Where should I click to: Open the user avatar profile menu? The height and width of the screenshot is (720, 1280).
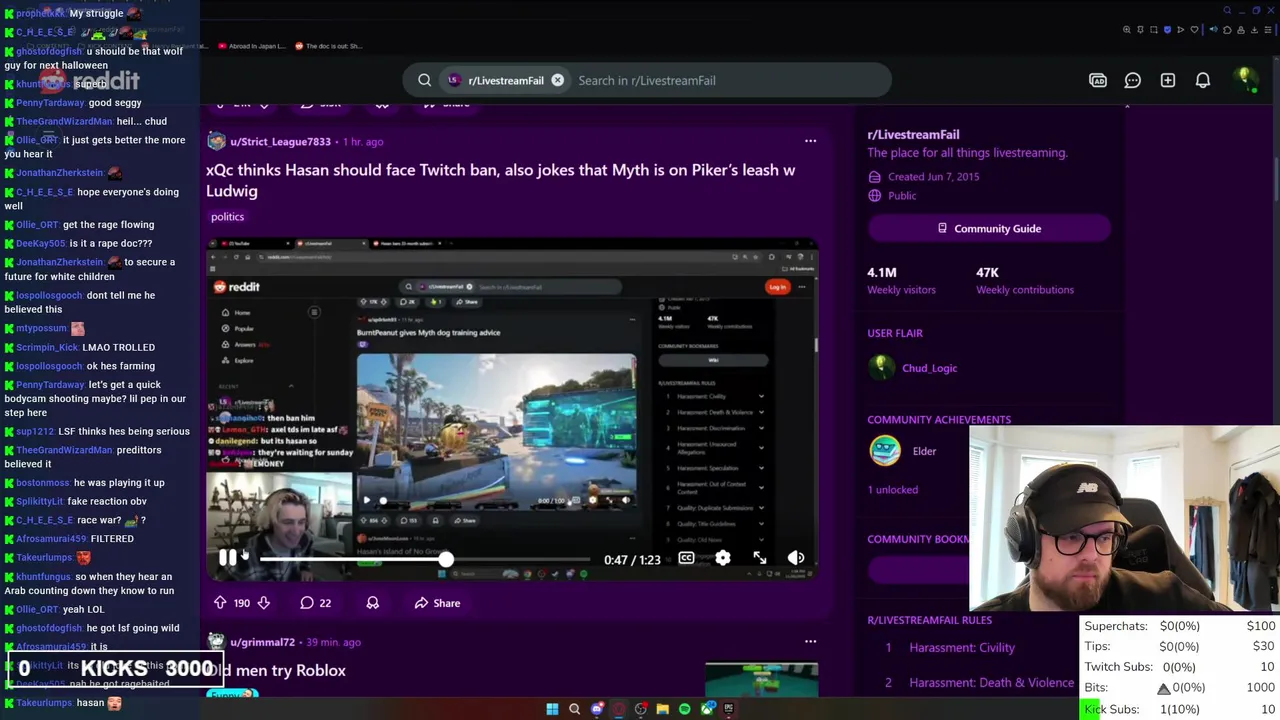coord(1246,80)
